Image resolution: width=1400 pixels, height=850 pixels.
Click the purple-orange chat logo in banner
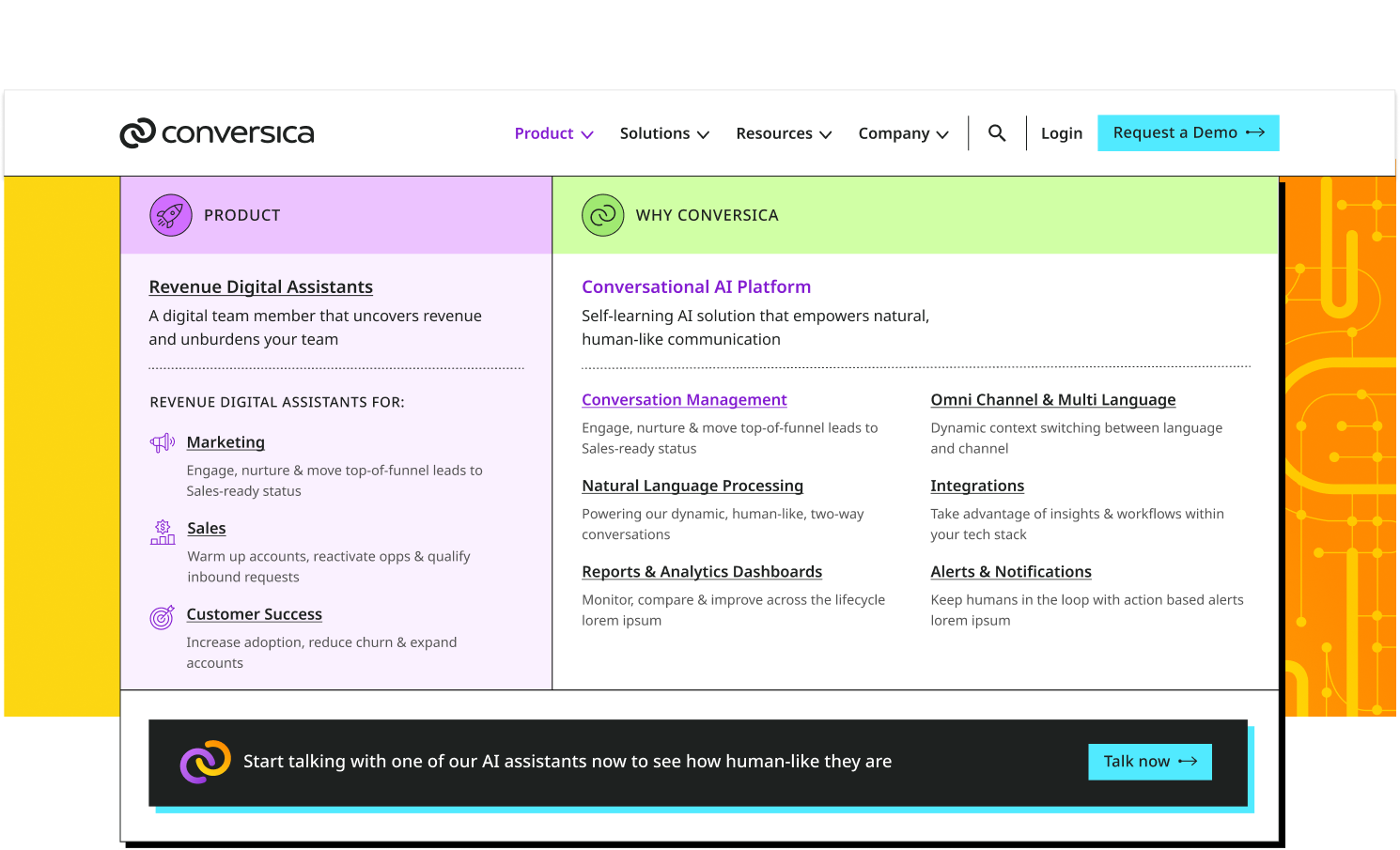tap(206, 762)
